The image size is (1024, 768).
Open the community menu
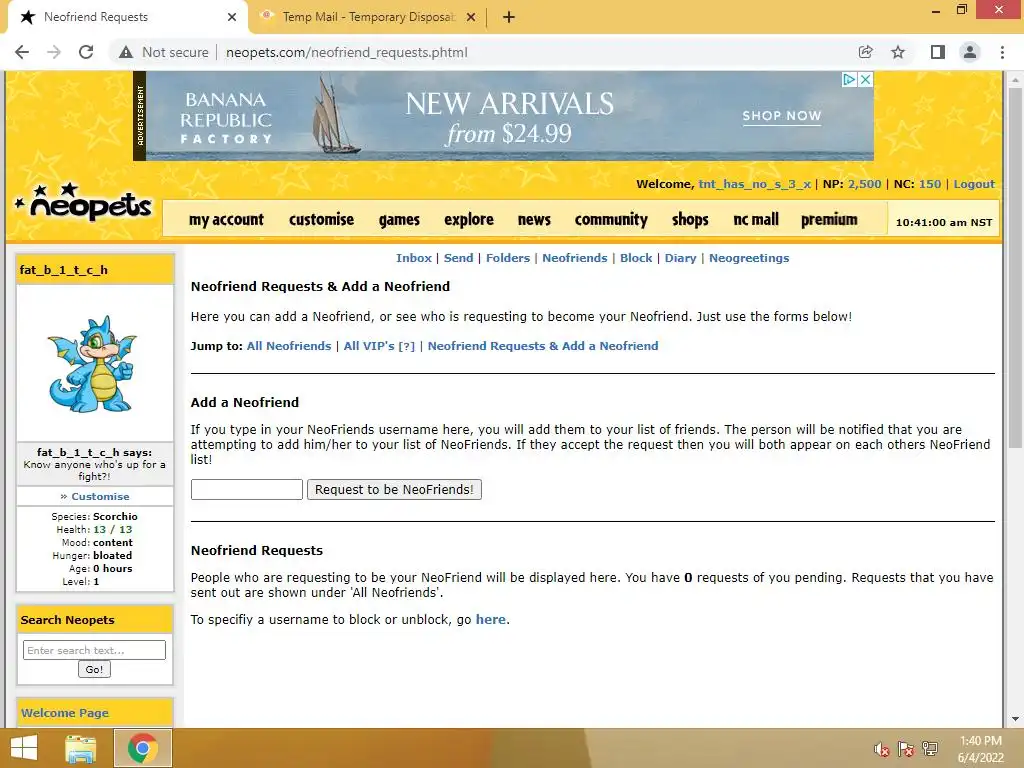[x=611, y=219]
